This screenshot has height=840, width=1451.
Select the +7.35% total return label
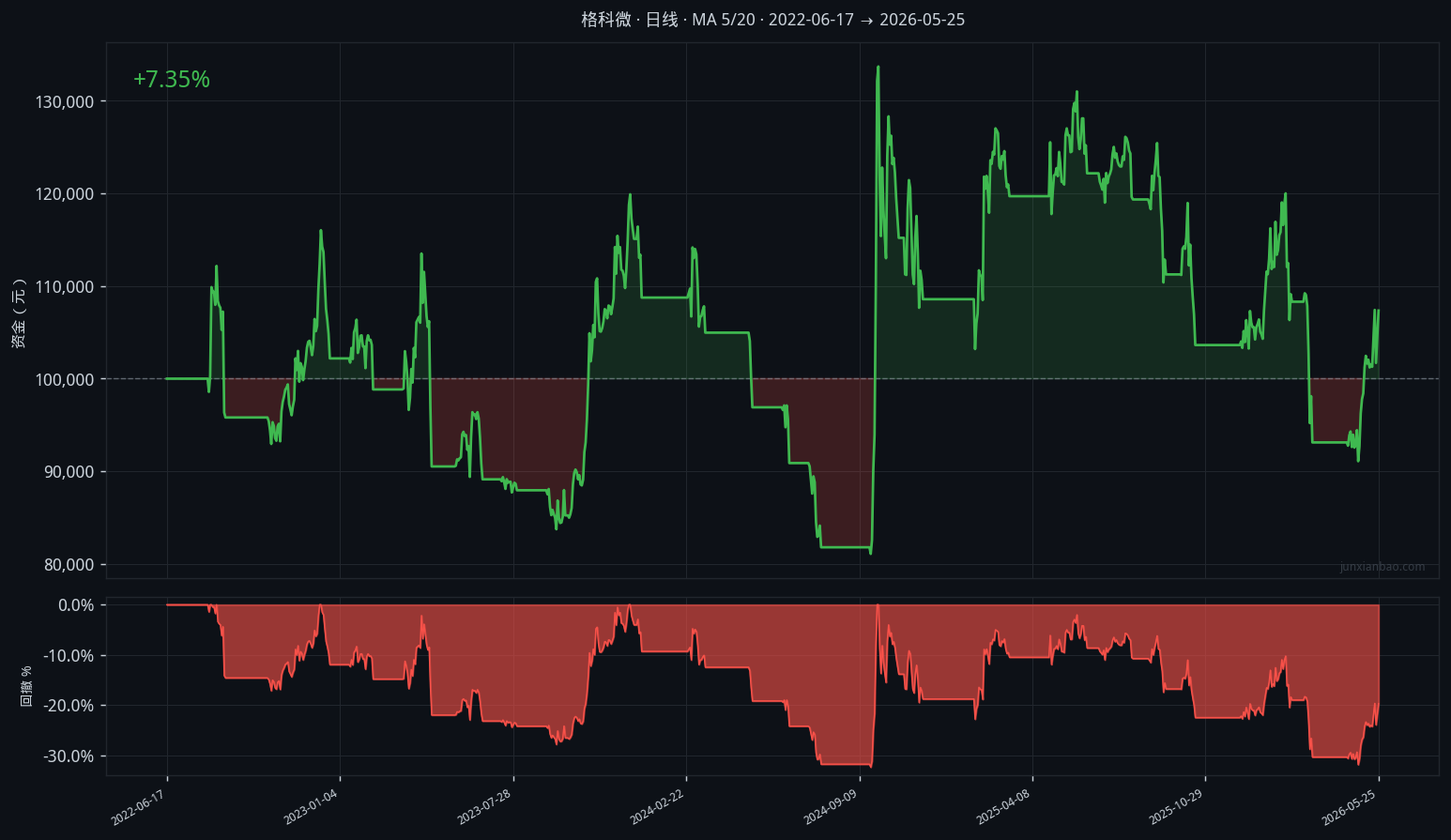coord(172,80)
